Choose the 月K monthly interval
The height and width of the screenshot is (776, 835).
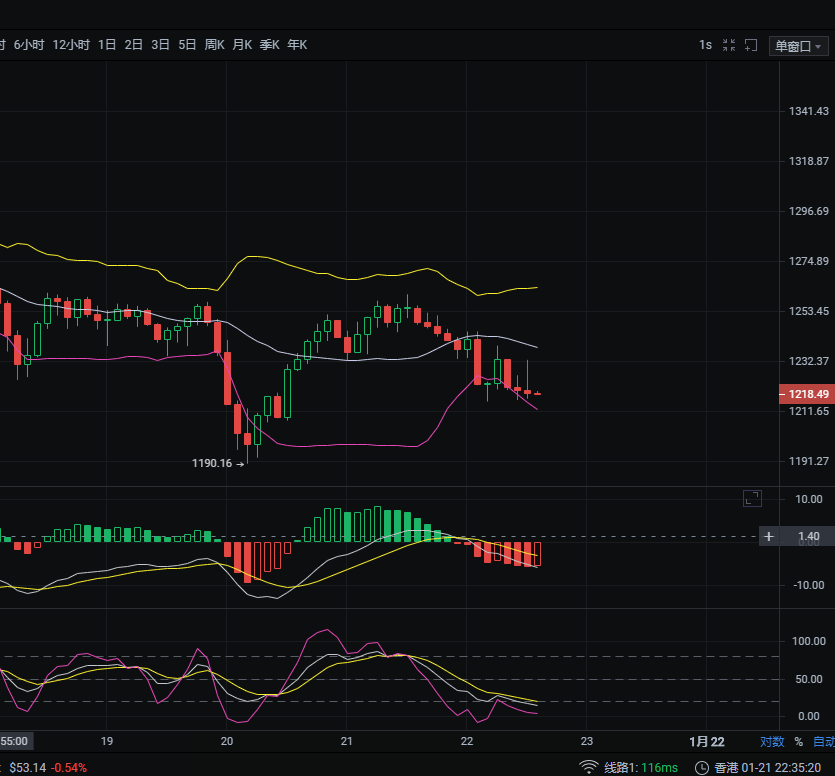242,45
